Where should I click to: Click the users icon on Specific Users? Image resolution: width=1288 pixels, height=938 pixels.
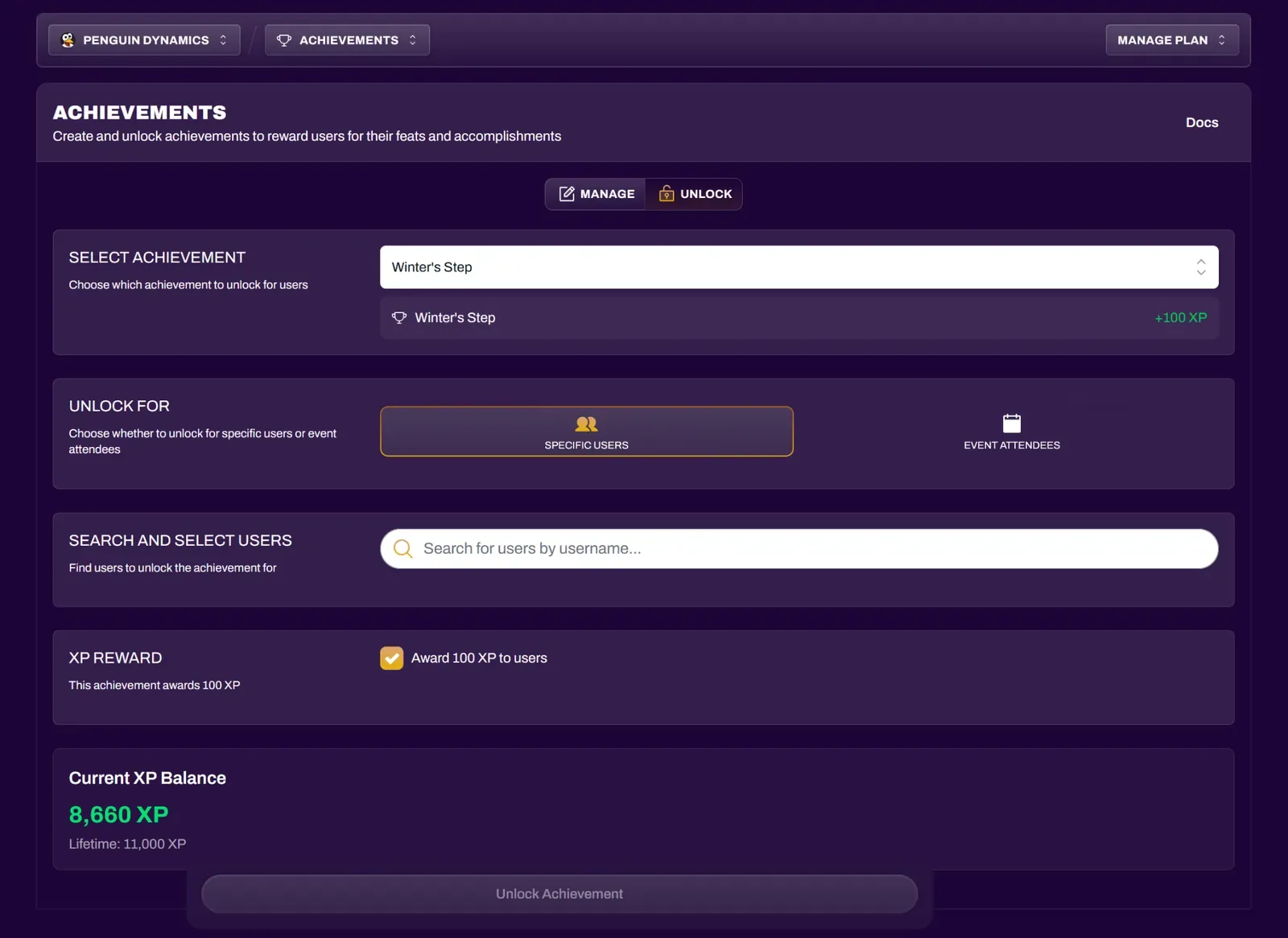click(586, 424)
